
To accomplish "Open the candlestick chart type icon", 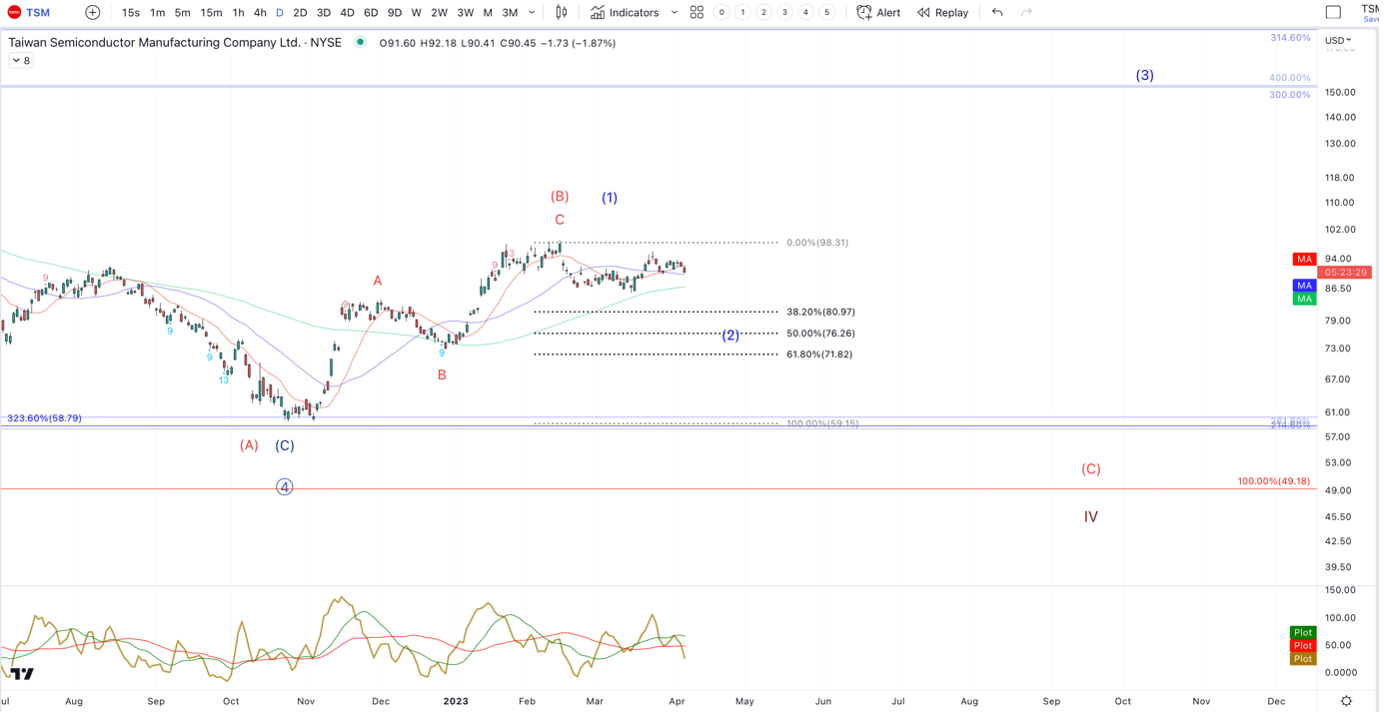I will coord(562,13).
